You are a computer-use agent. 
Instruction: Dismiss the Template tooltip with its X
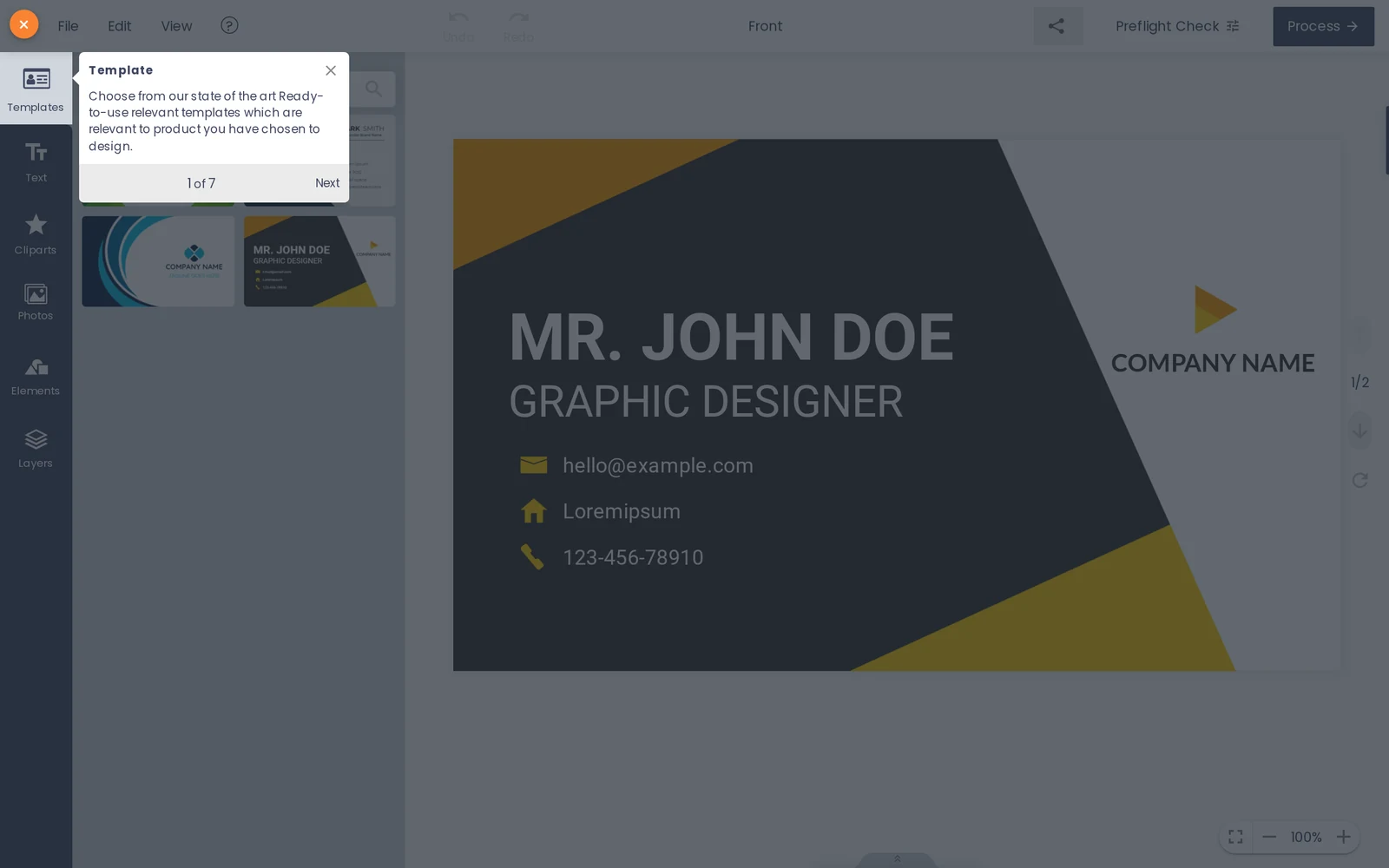(331, 70)
